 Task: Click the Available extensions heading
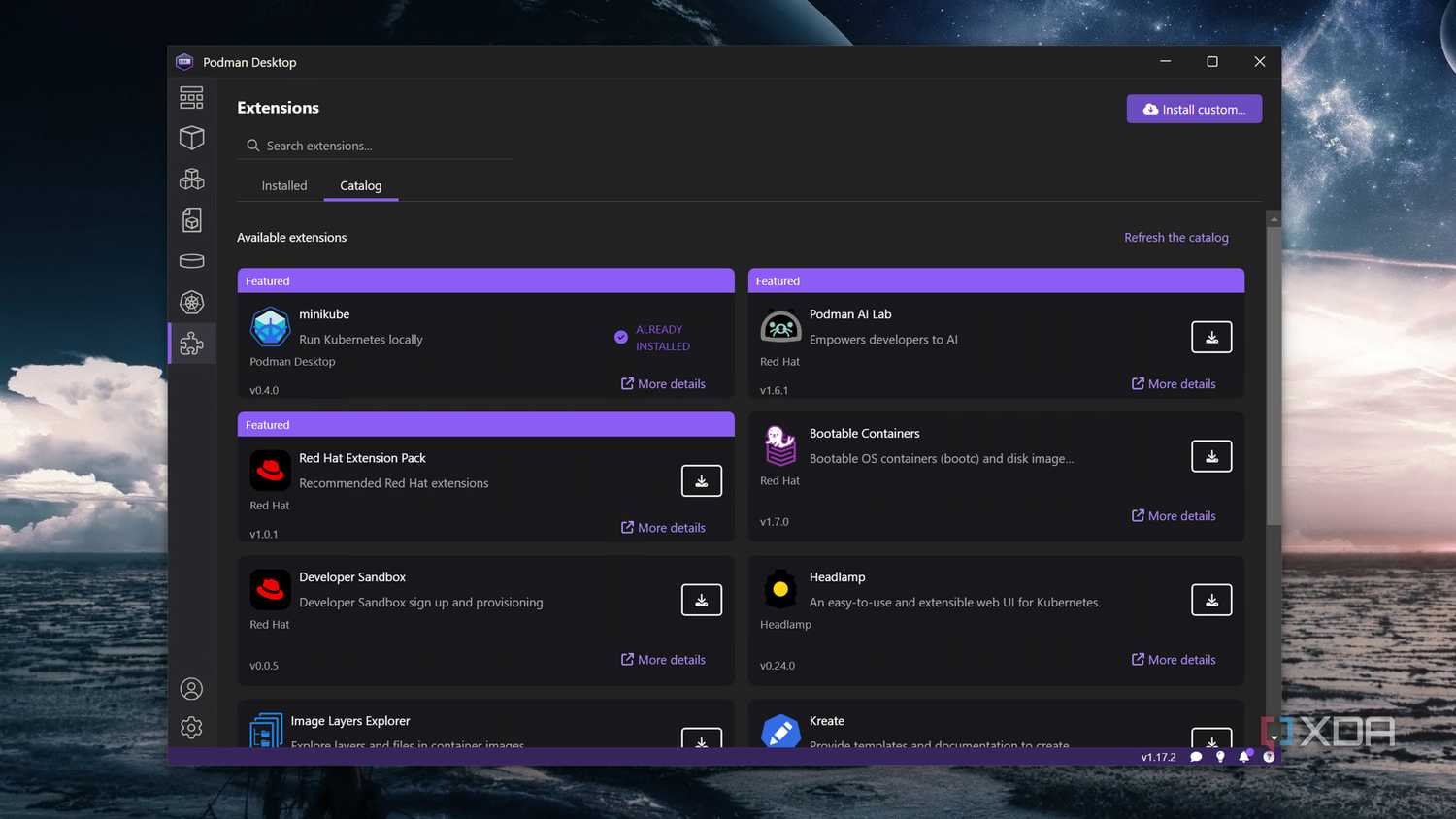click(x=291, y=237)
